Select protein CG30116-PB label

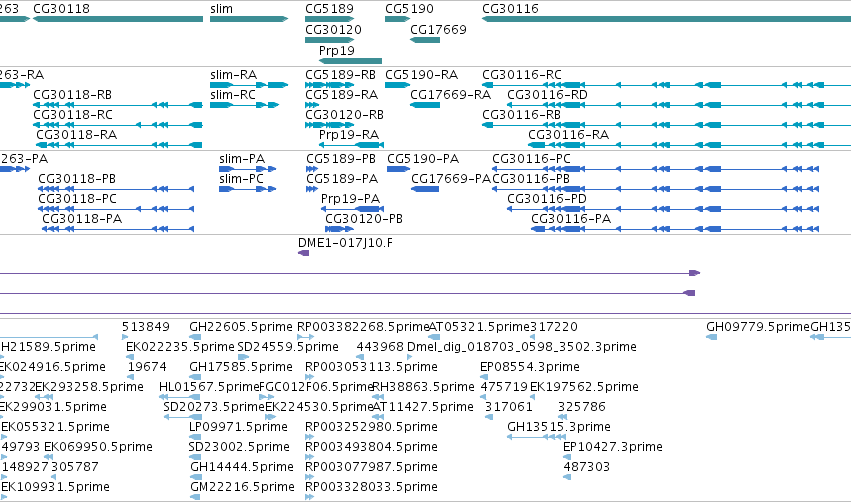click(x=531, y=179)
